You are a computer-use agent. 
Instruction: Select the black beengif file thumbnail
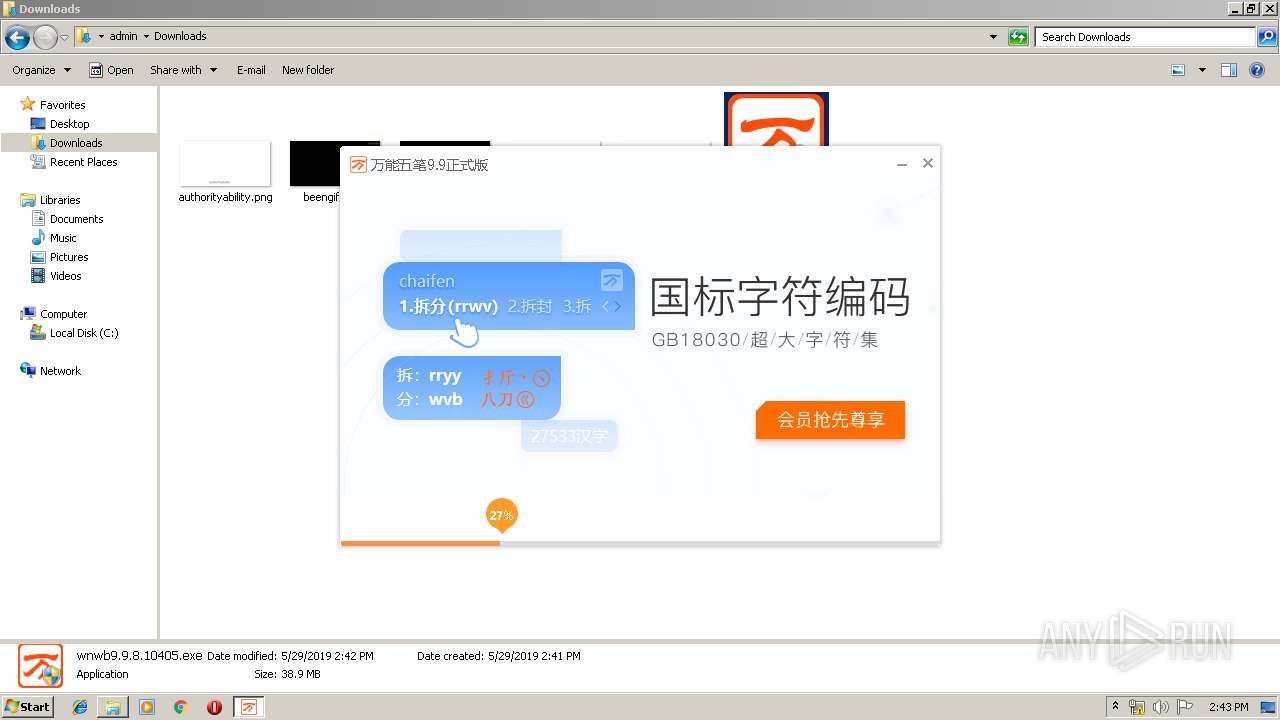(x=314, y=163)
